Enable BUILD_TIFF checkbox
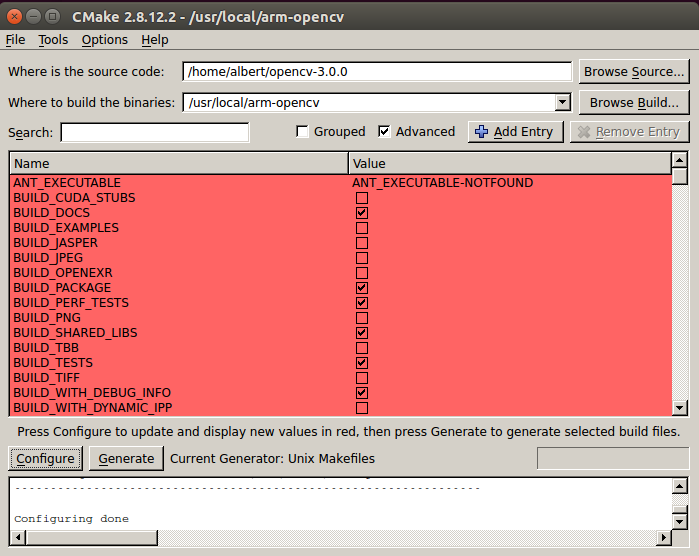 [362, 378]
